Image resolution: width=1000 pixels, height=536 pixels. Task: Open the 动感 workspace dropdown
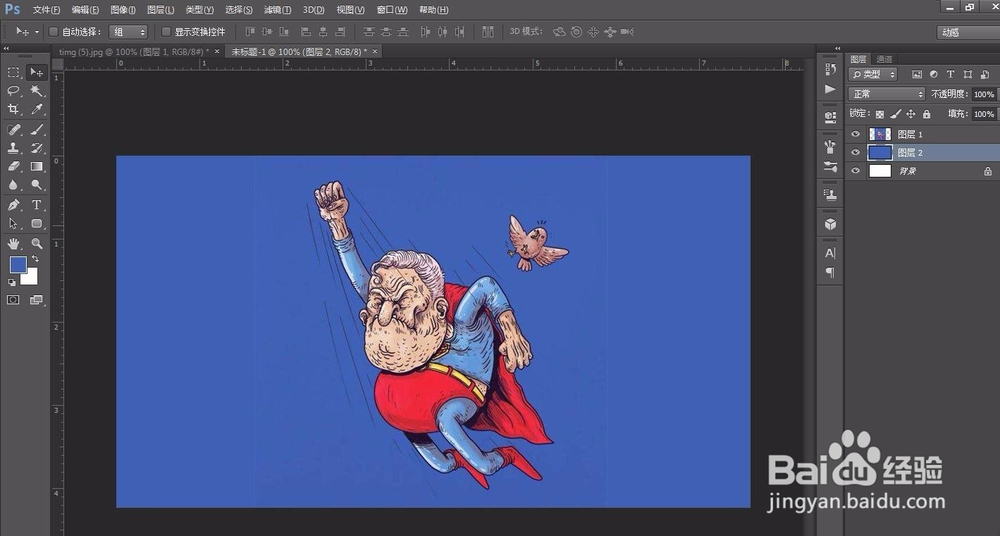pyautogui.click(x=968, y=32)
